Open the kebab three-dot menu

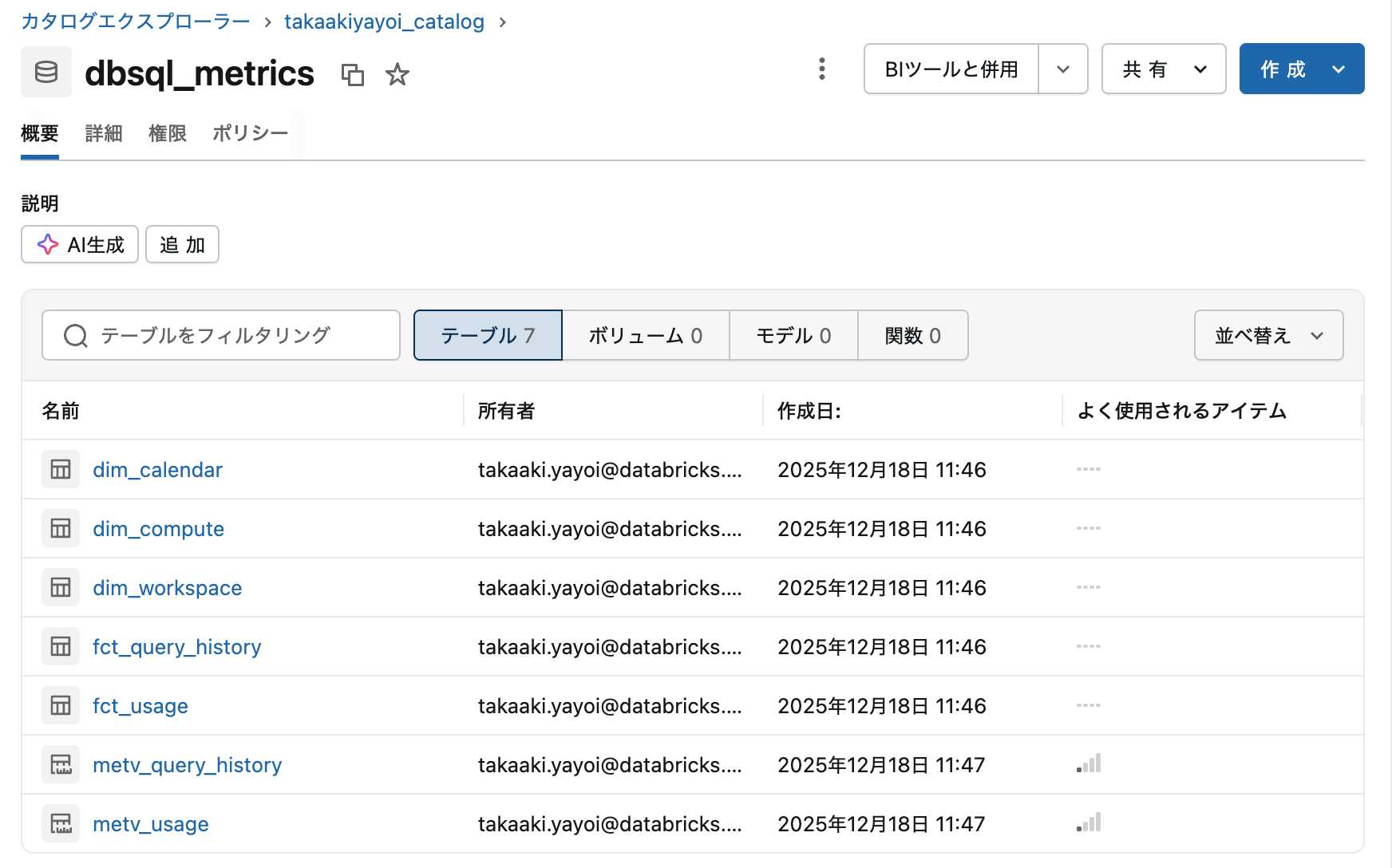pyautogui.click(x=821, y=69)
